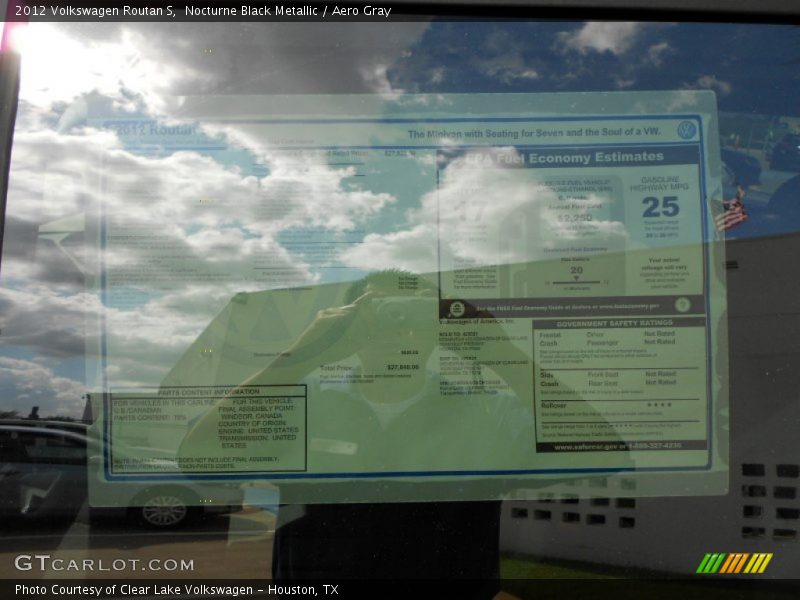Image resolution: width=800 pixels, height=600 pixels.
Task: Click 'FINAL ASSEMBLY POINT: WINDSOR, CANADA' text
Action: pyautogui.click(x=255, y=412)
